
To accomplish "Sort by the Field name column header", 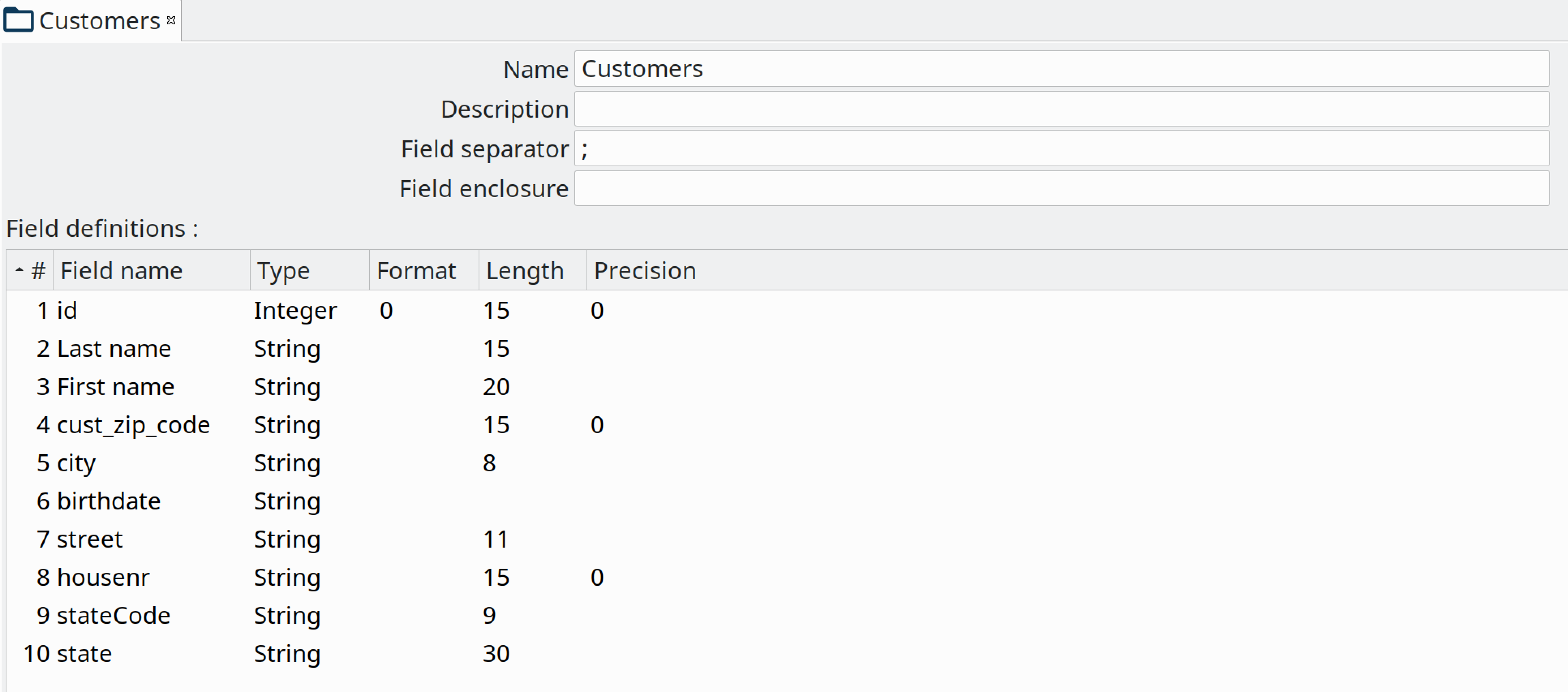I will click(121, 271).
